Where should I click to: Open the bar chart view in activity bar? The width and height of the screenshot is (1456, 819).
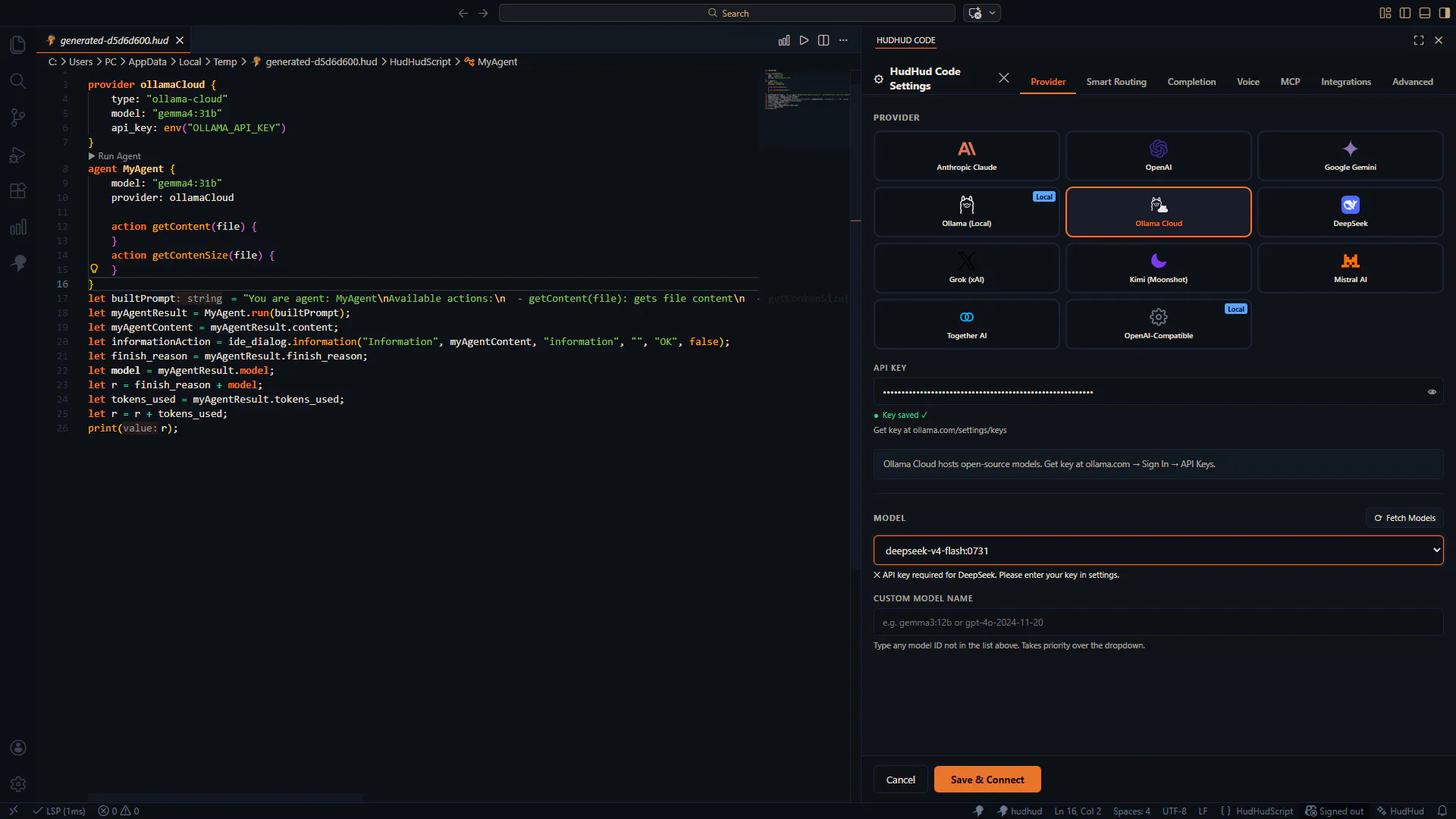point(18,227)
